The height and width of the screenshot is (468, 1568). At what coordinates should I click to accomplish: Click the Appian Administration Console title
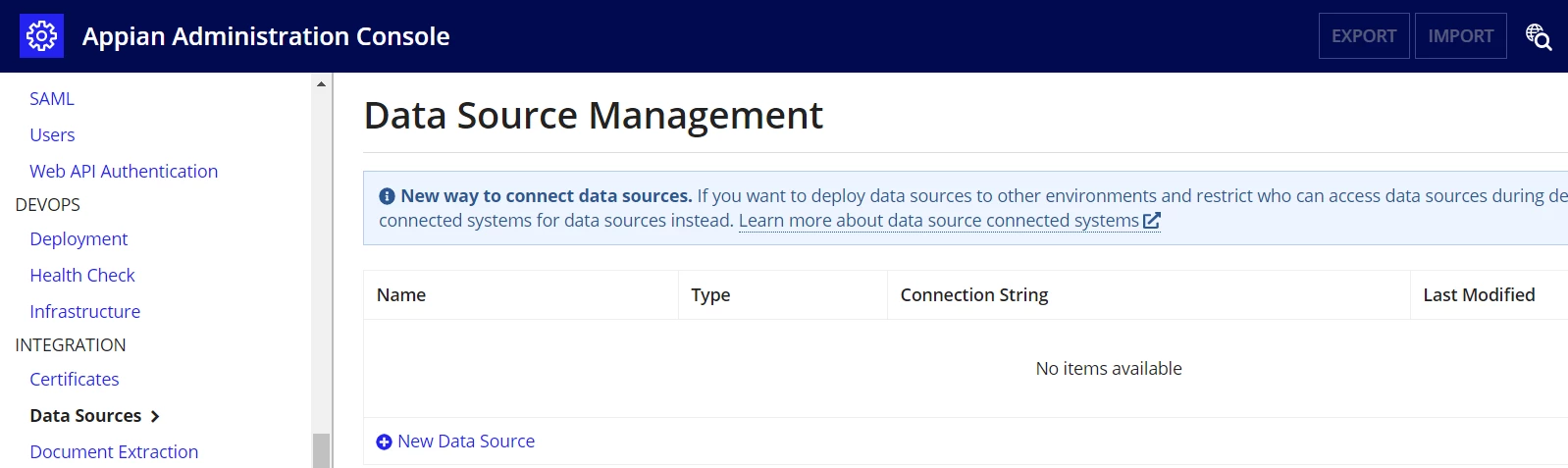266,36
